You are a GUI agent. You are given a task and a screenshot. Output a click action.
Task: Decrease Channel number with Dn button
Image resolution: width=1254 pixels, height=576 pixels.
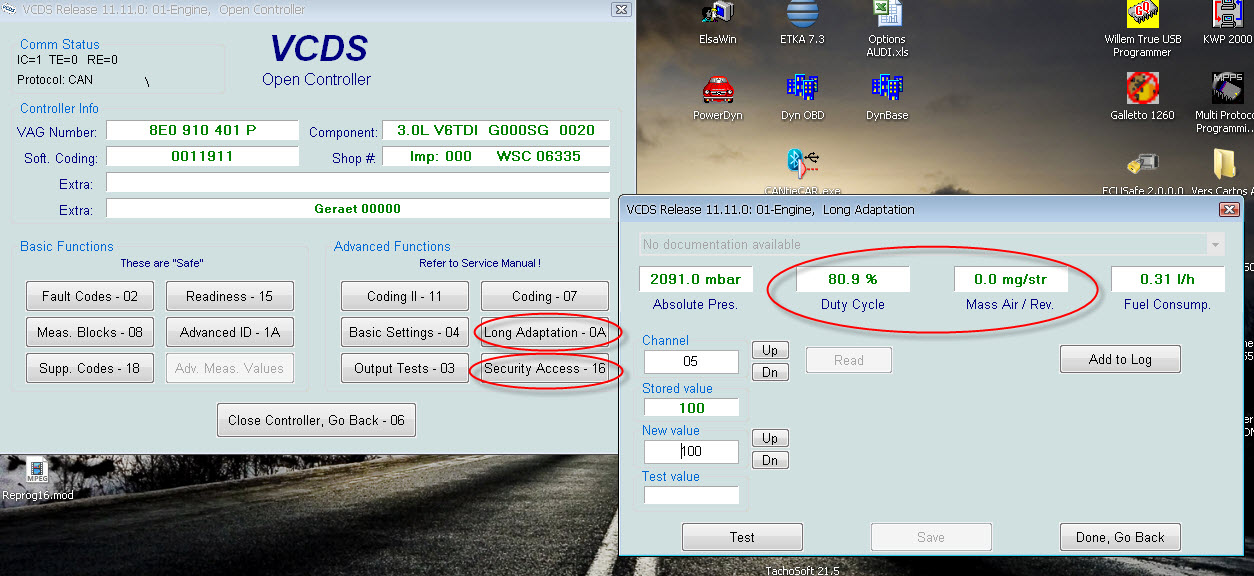coord(770,372)
